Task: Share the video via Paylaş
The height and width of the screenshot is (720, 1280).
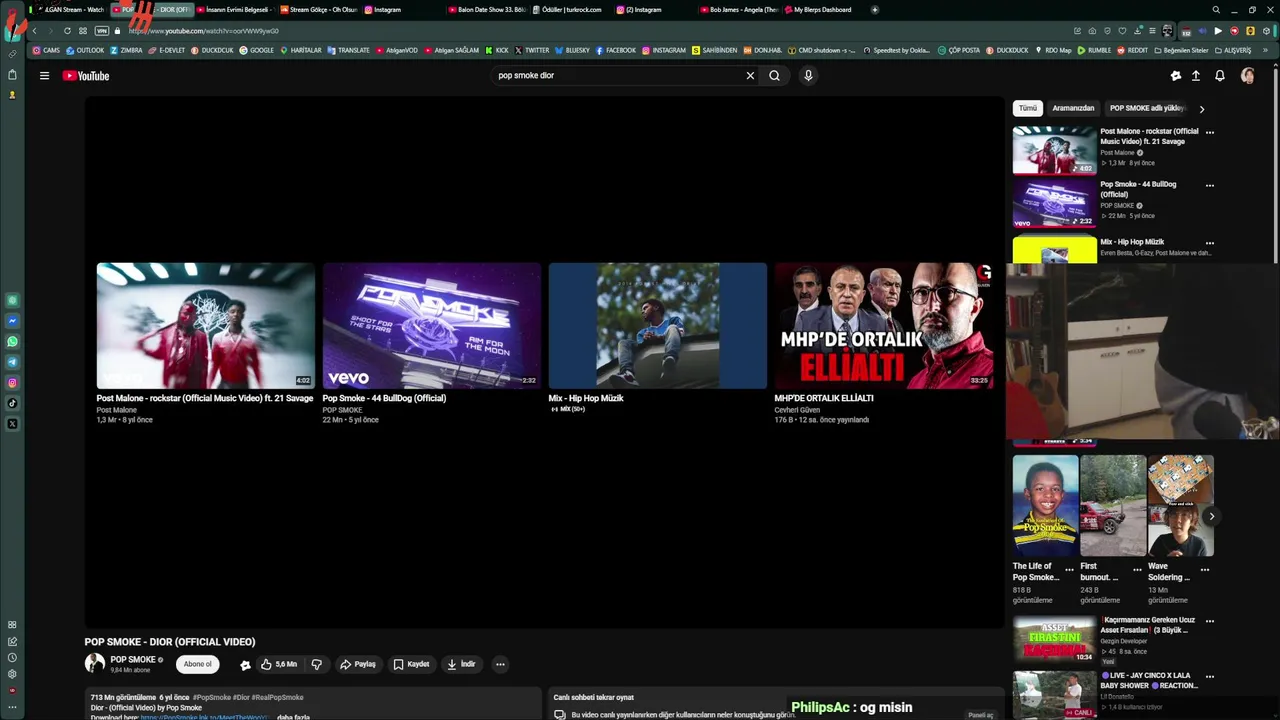Action: coord(358,664)
